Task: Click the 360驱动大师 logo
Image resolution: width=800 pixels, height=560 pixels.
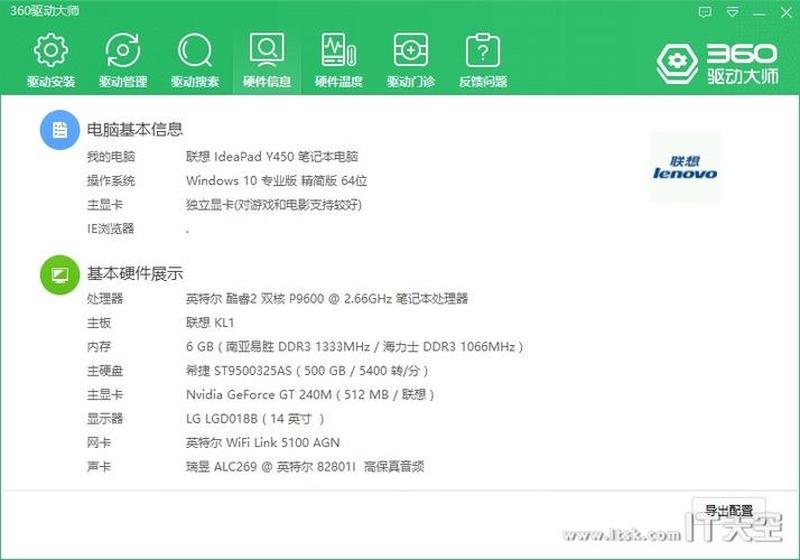Action: 717,64
